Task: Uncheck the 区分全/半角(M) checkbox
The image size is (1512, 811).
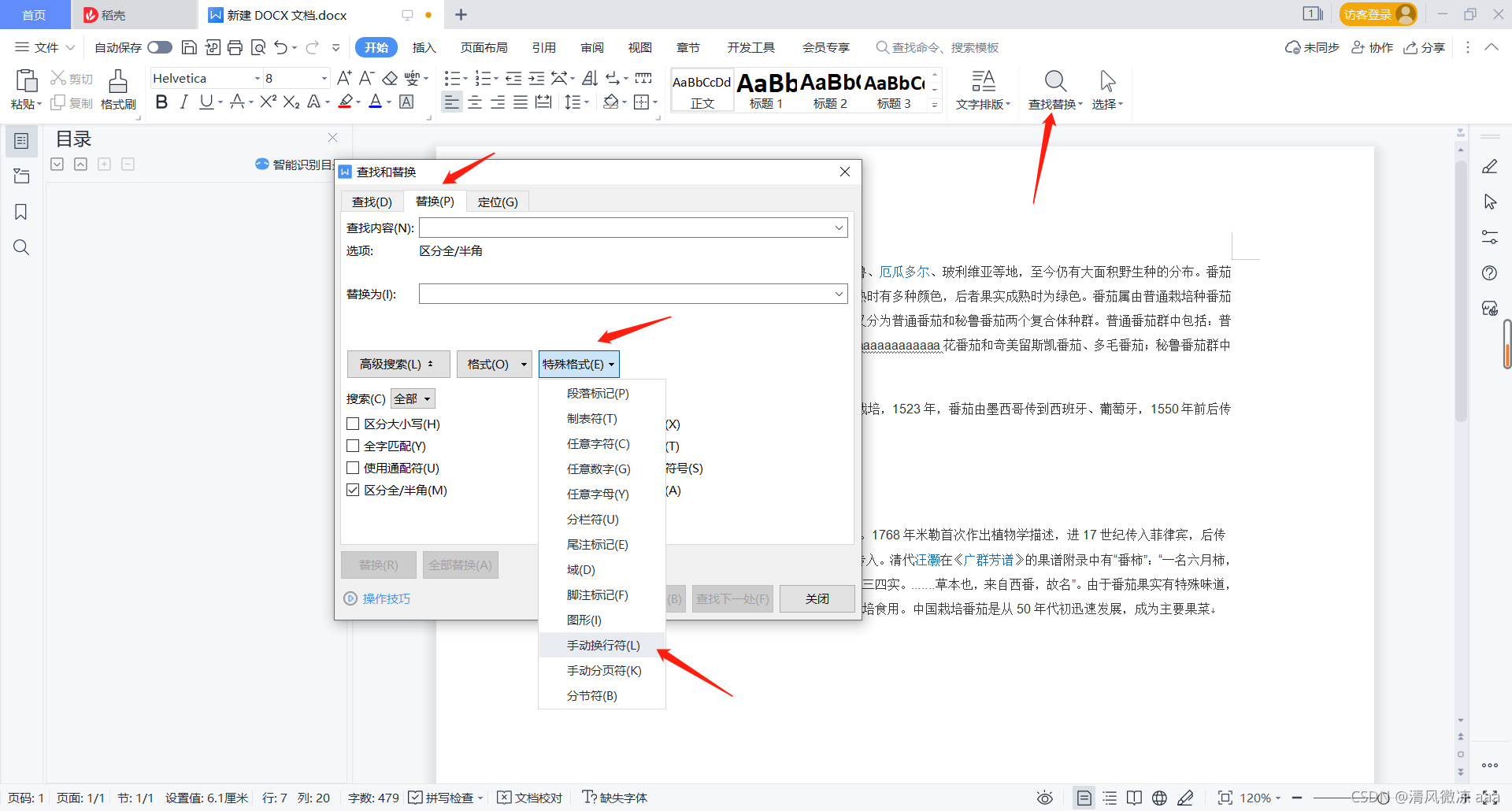Action: (x=353, y=489)
